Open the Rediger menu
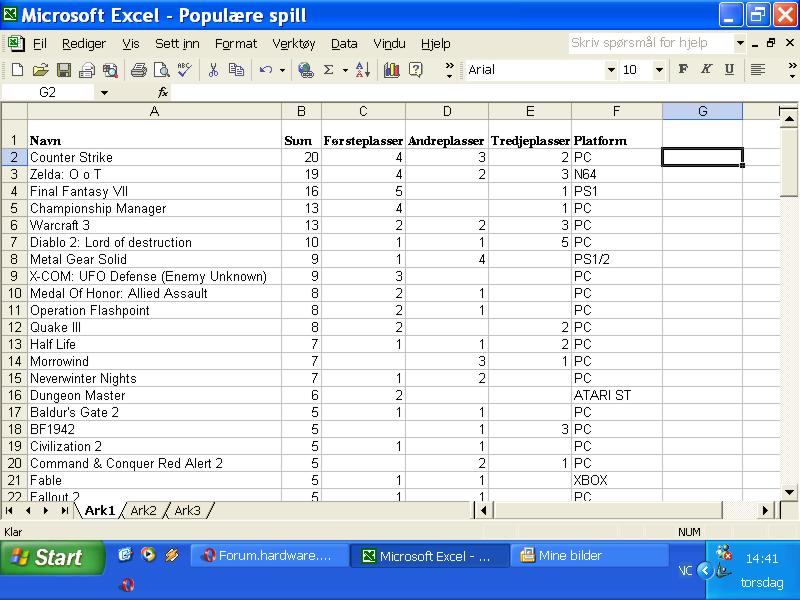 click(x=84, y=44)
